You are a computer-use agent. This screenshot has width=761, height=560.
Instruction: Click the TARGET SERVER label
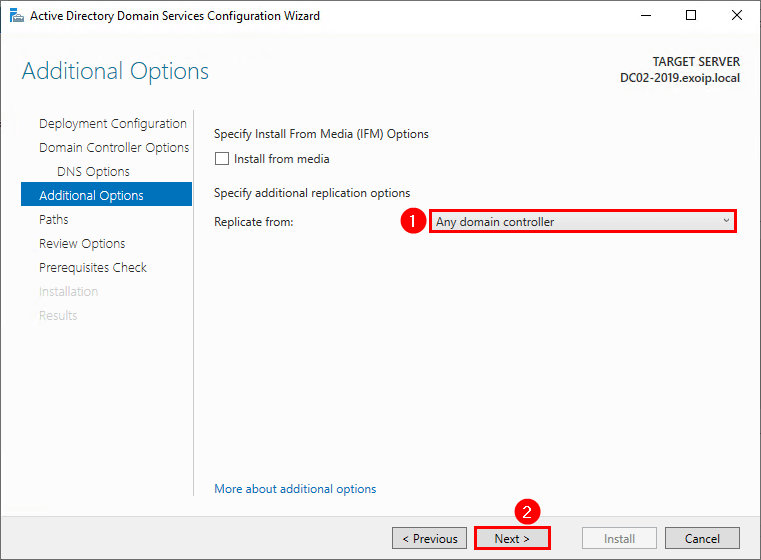(x=696, y=62)
